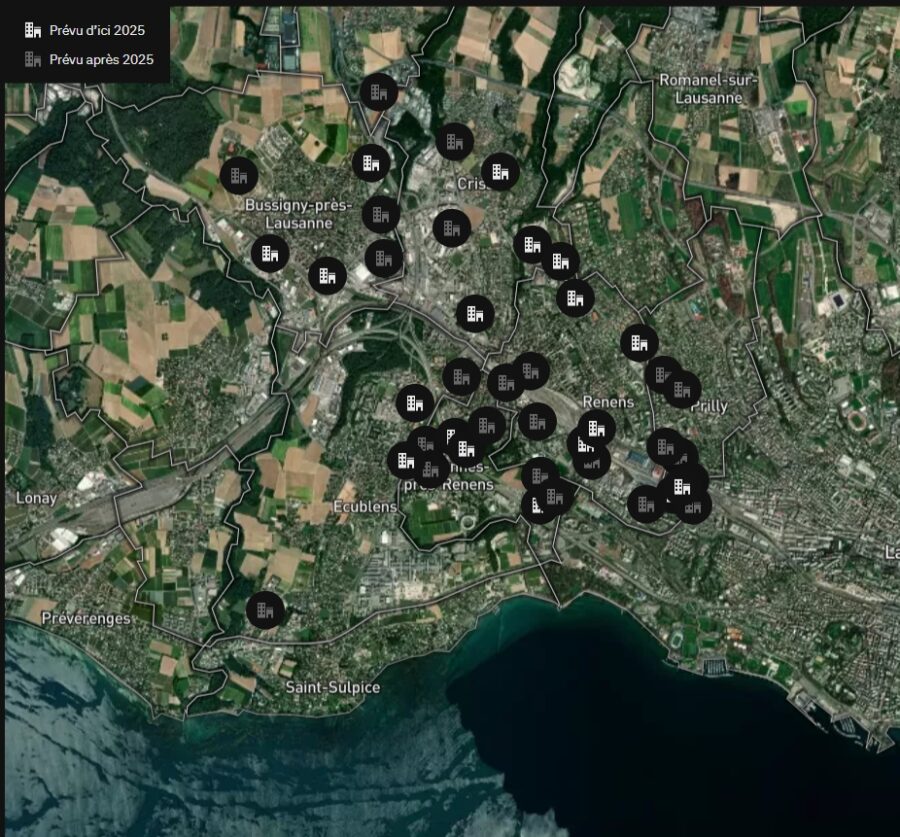Toggle the "Prévu après 2025" legend entry
The height and width of the screenshot is (837, 900).
(101, 60)
